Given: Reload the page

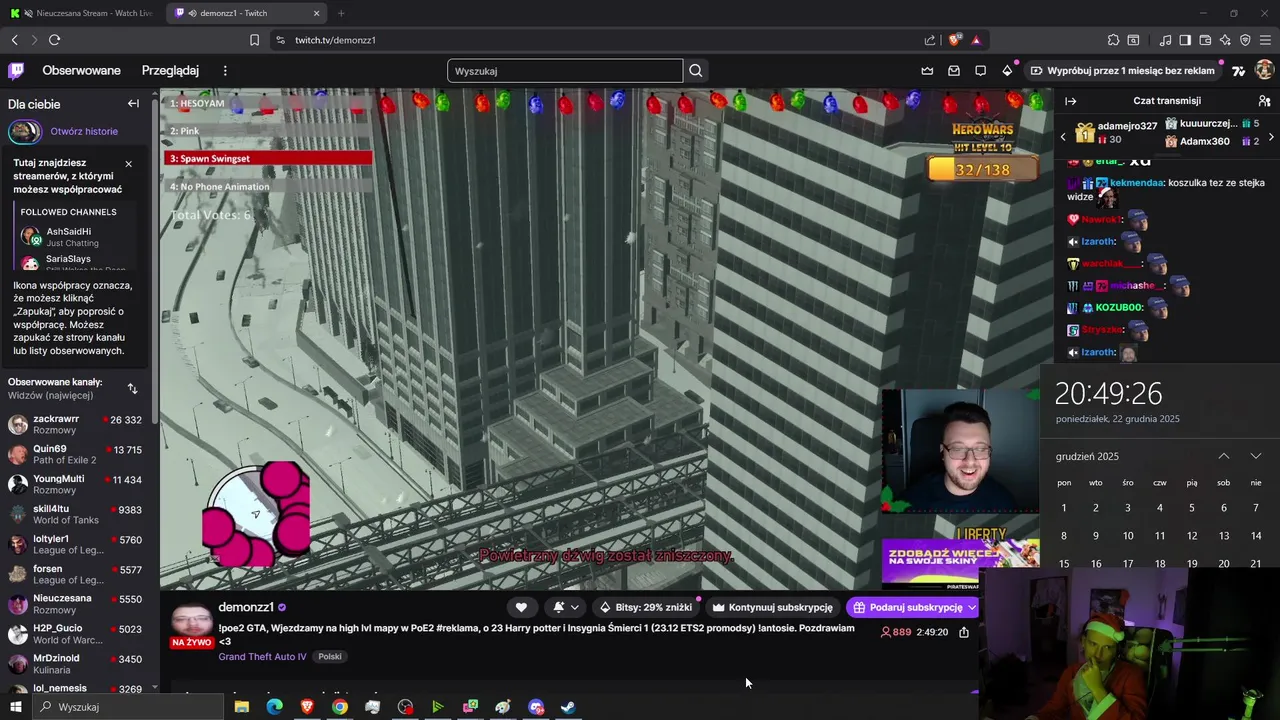Looking at the screenshot, I should [x=54, y=40].
